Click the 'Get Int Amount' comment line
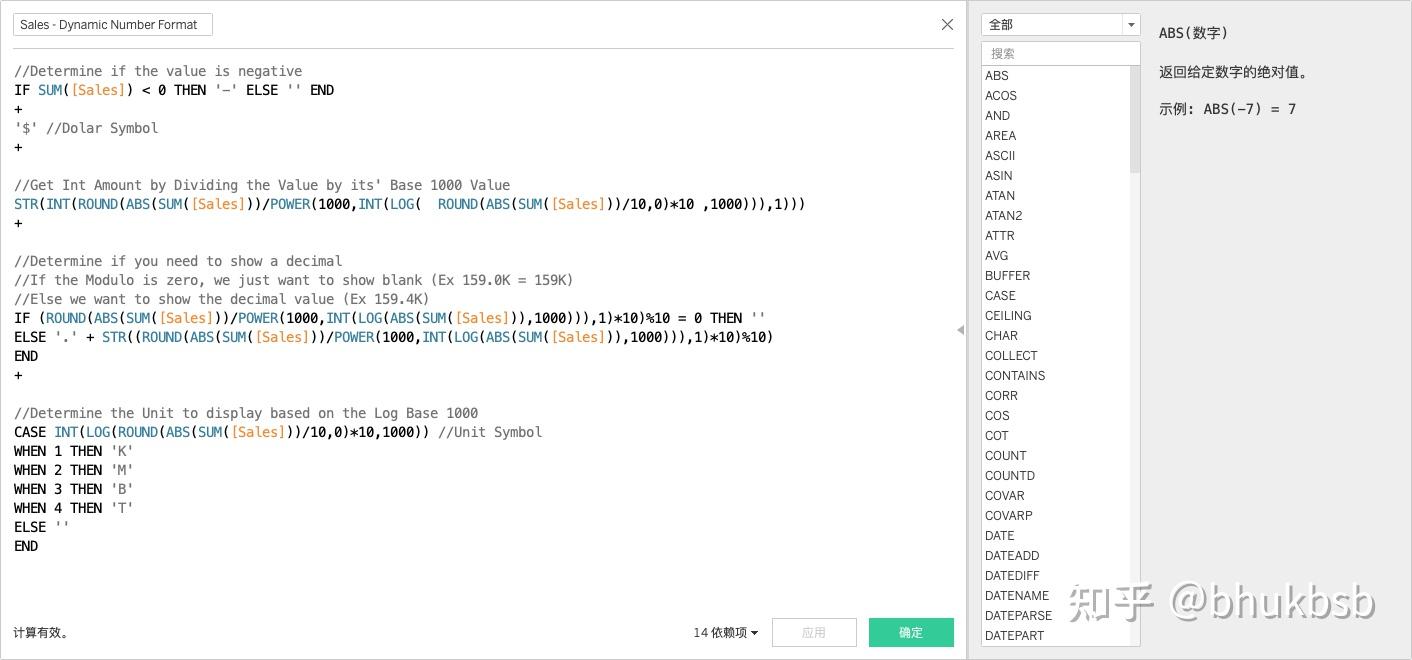Viewport: 1412px width, 660px height. point(262,185)
